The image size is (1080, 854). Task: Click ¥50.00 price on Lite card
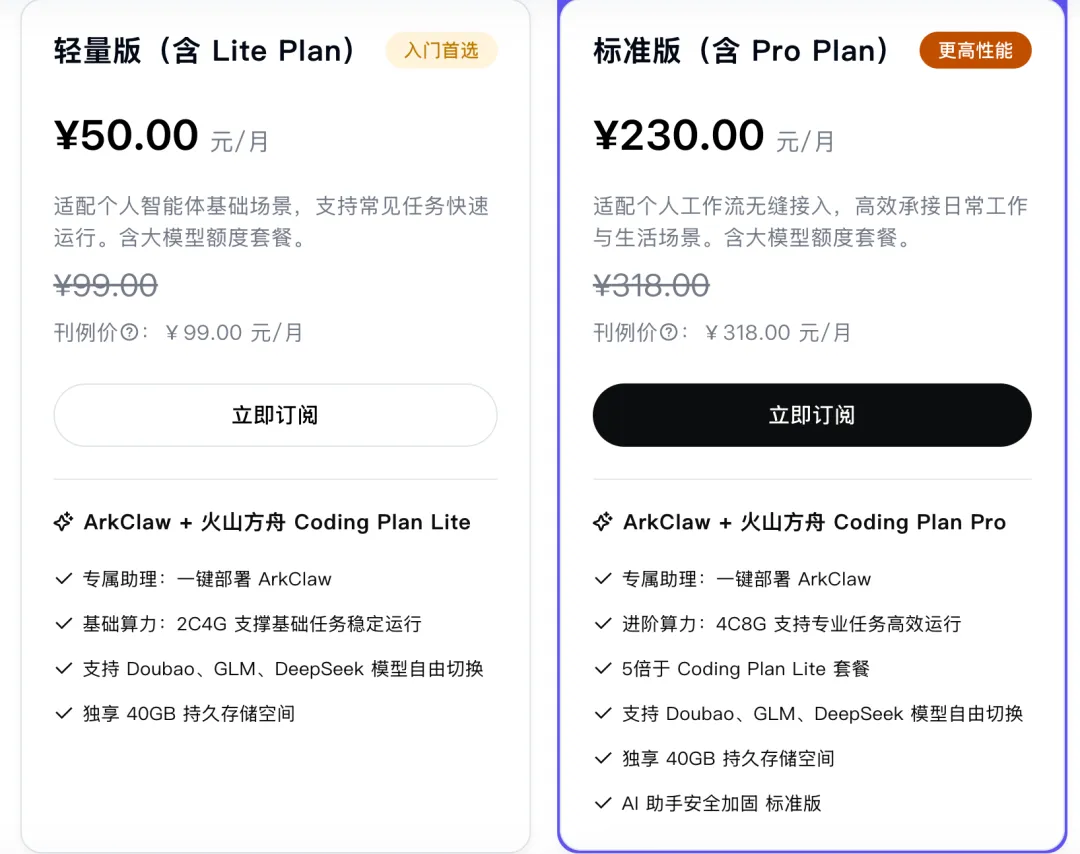126,136
